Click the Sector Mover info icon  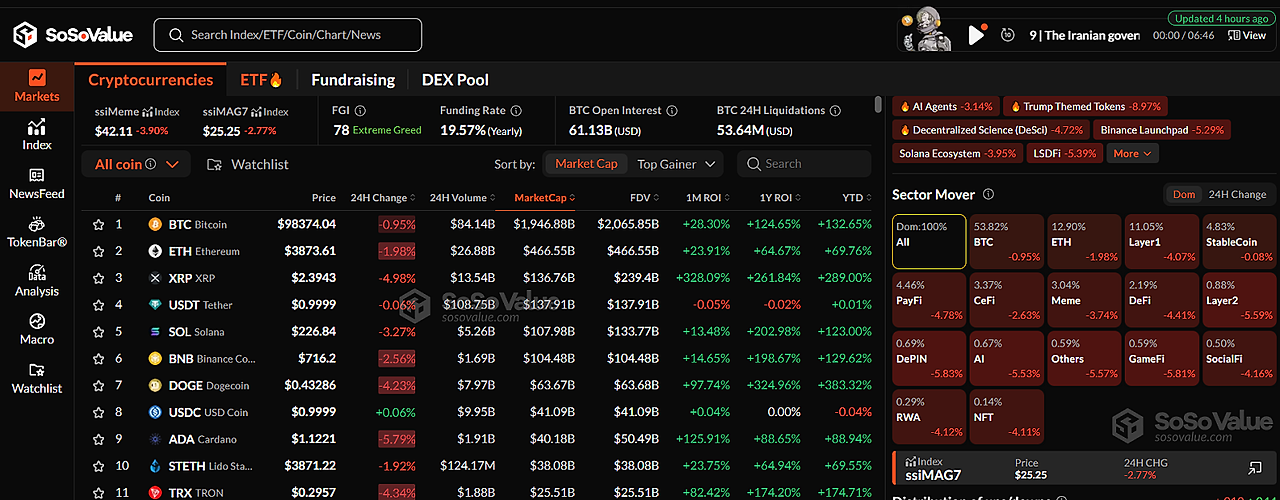[x=988, y=195]
